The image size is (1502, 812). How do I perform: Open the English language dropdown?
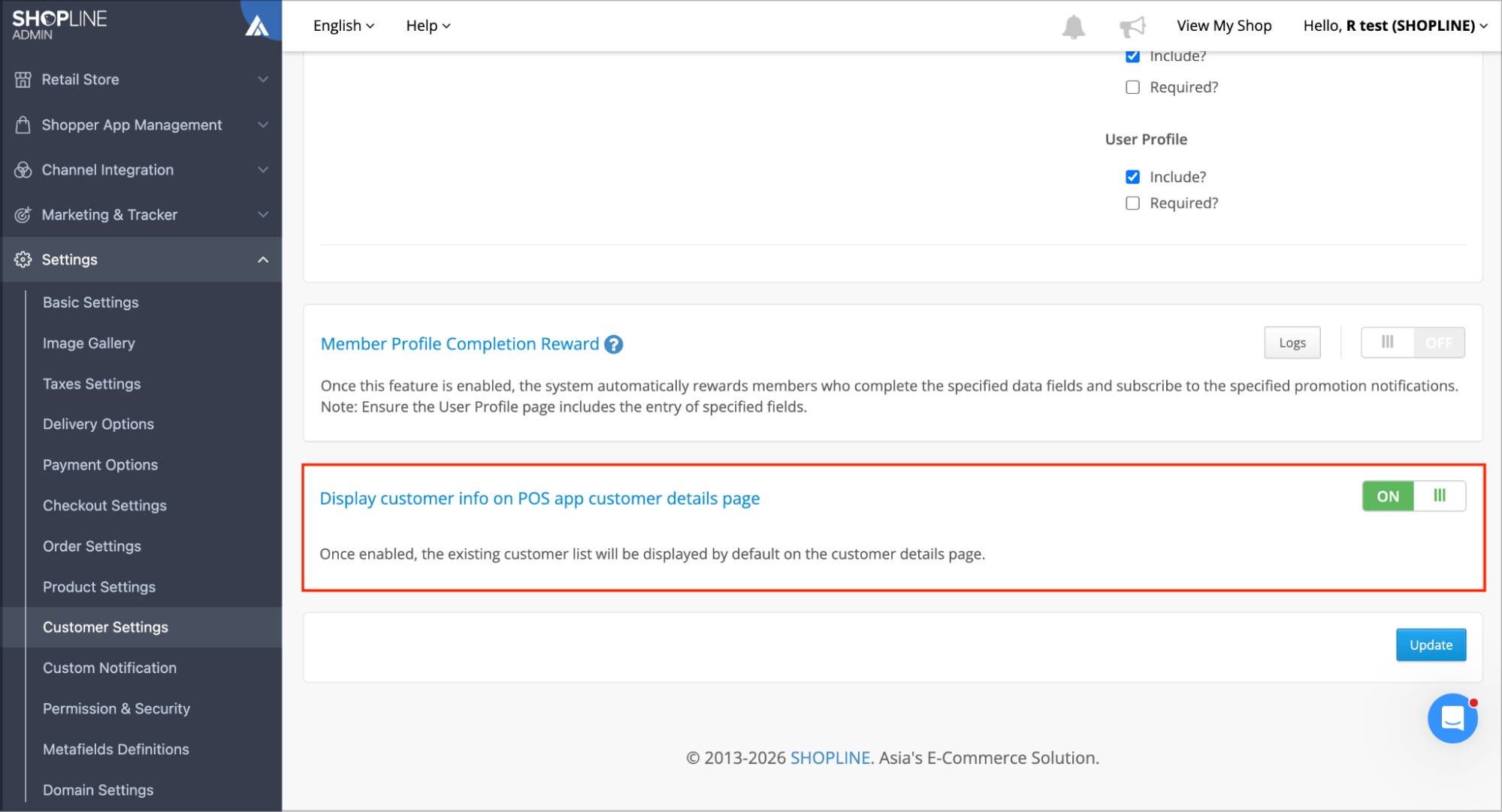click(x=343, y=26)
